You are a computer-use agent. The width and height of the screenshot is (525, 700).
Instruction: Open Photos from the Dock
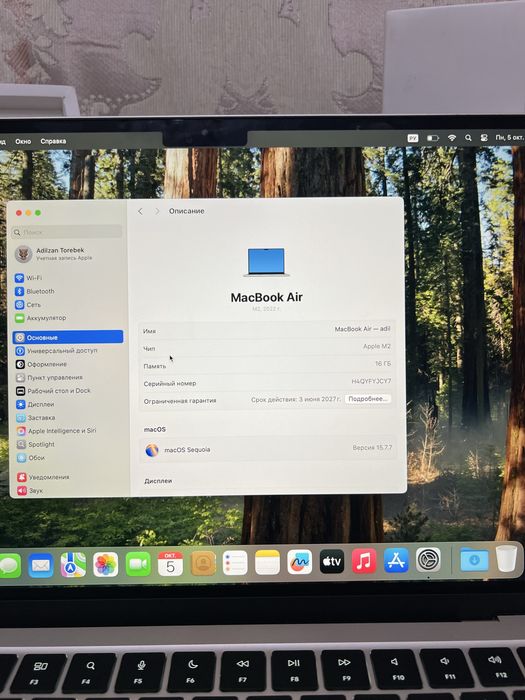click(x=105, y=564)
